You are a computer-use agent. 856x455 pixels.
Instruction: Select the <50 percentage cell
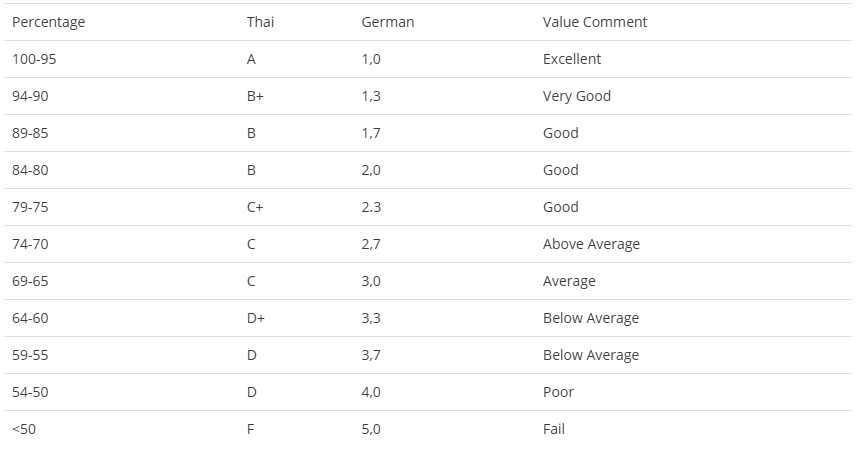pos(24,429)
